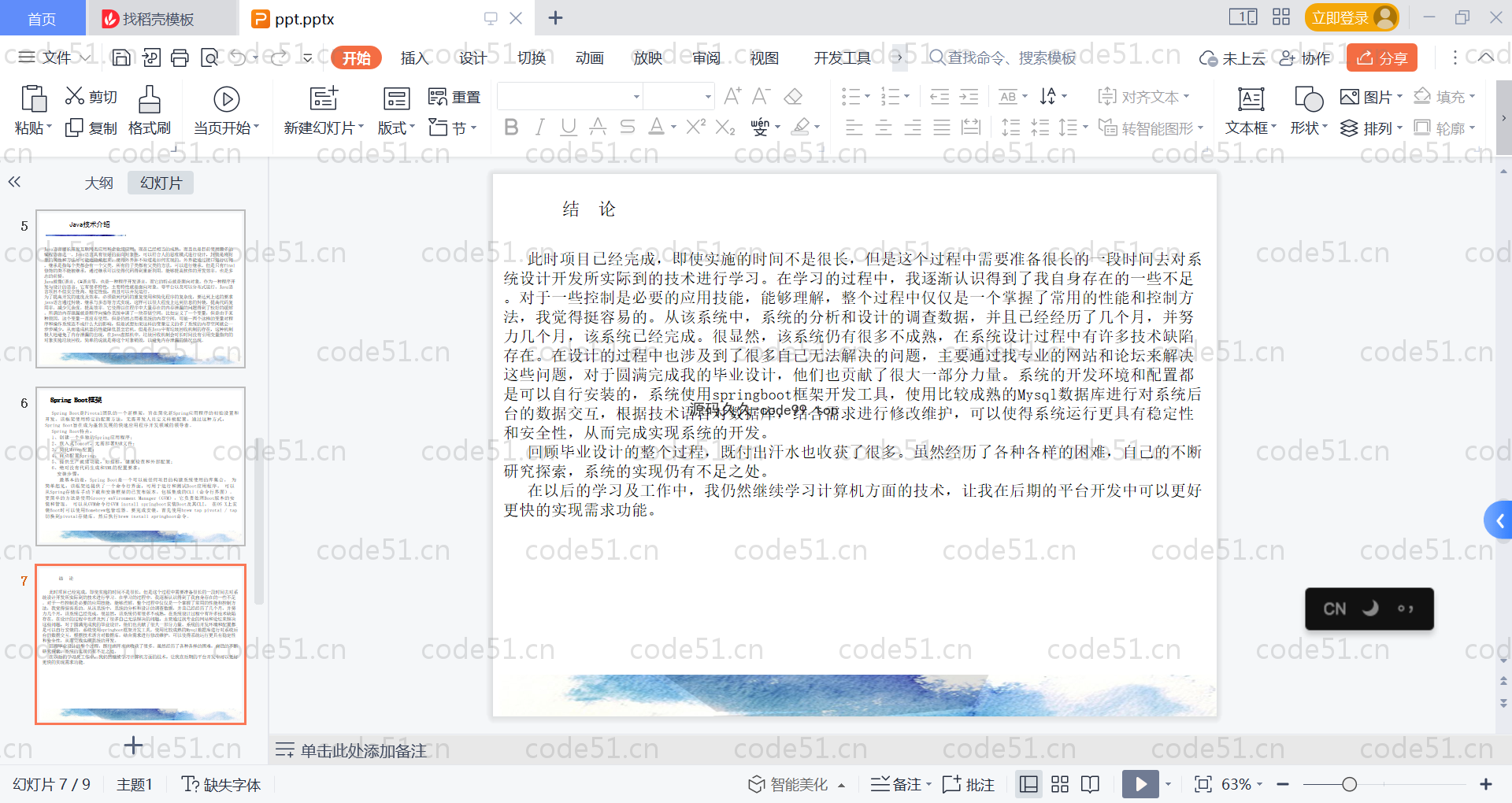Click the Save icon in quick toolbar
Viewport: 1512px width, 803px height.
[121, 57]
